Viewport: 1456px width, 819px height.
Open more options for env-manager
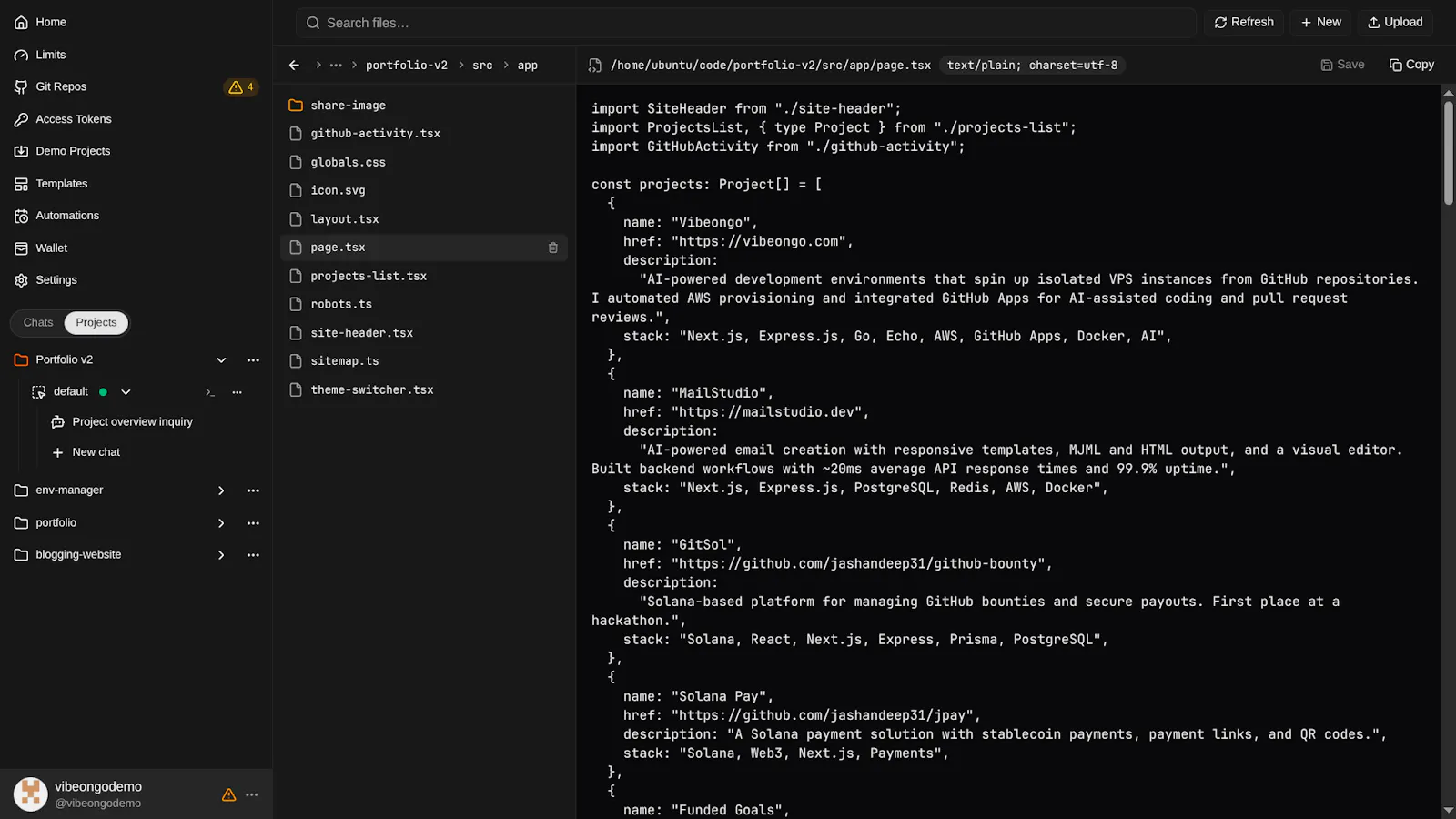253,490
